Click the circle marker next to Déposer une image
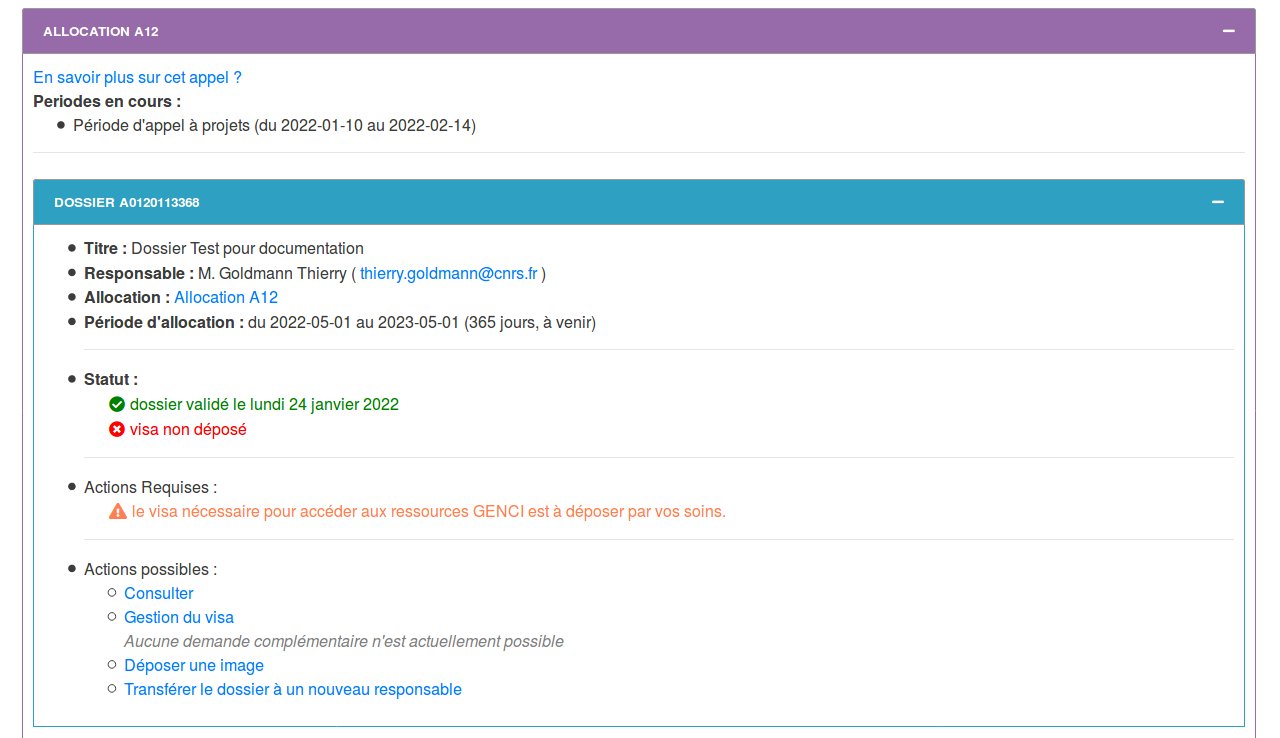The height and width of the screenshot is (738, 1280). [110, 664]
